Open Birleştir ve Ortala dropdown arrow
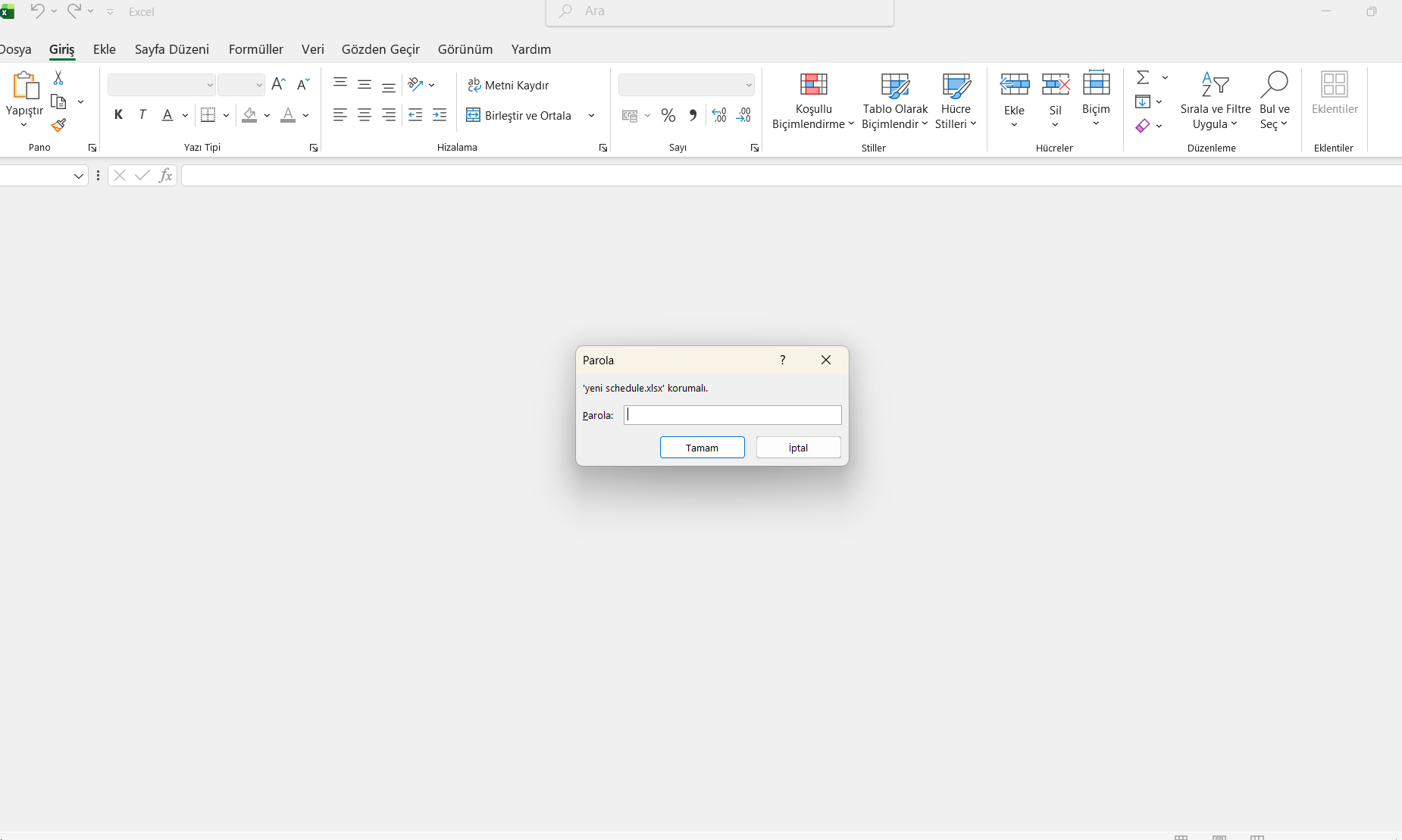 pos(591,116)
